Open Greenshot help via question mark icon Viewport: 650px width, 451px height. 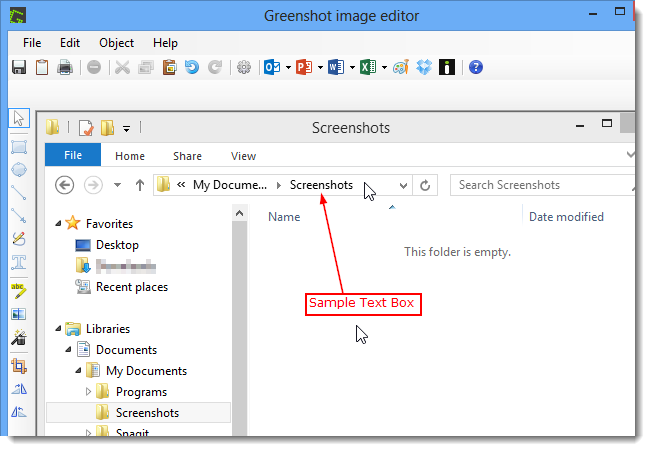coord(476,67)
